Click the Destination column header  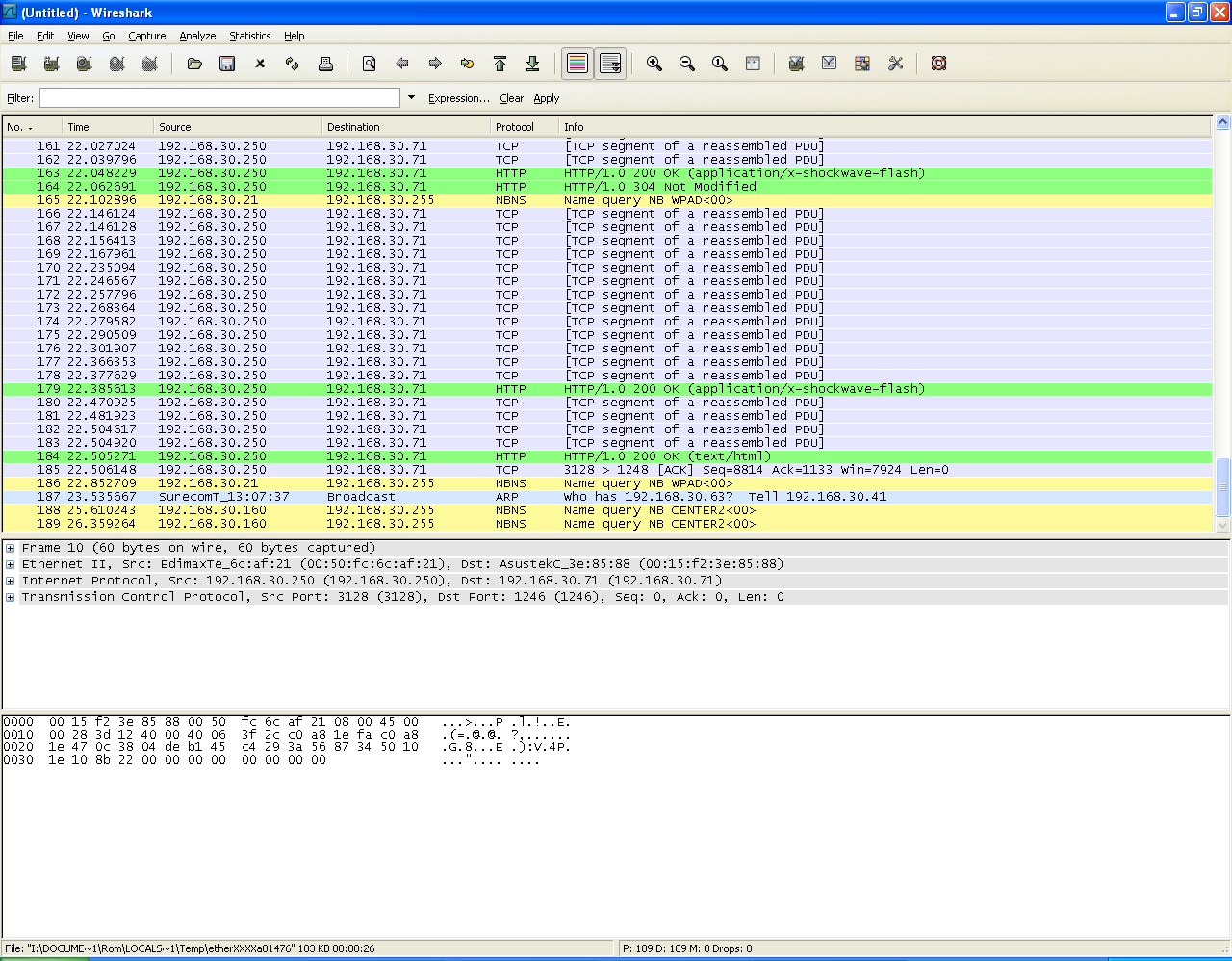pos(406,127)
